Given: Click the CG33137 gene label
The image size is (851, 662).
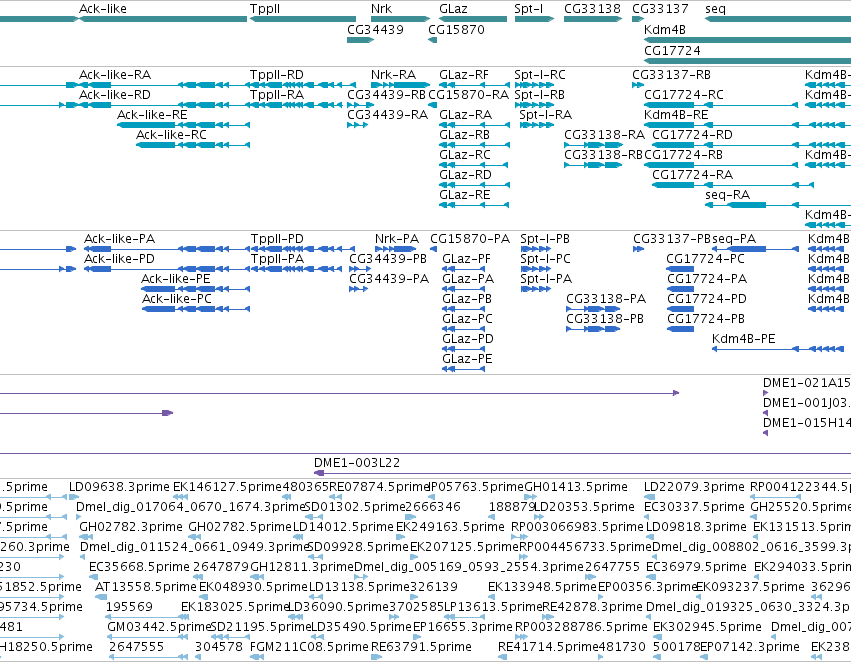Looking at the screenshot, I should click(x=660, y=9).
